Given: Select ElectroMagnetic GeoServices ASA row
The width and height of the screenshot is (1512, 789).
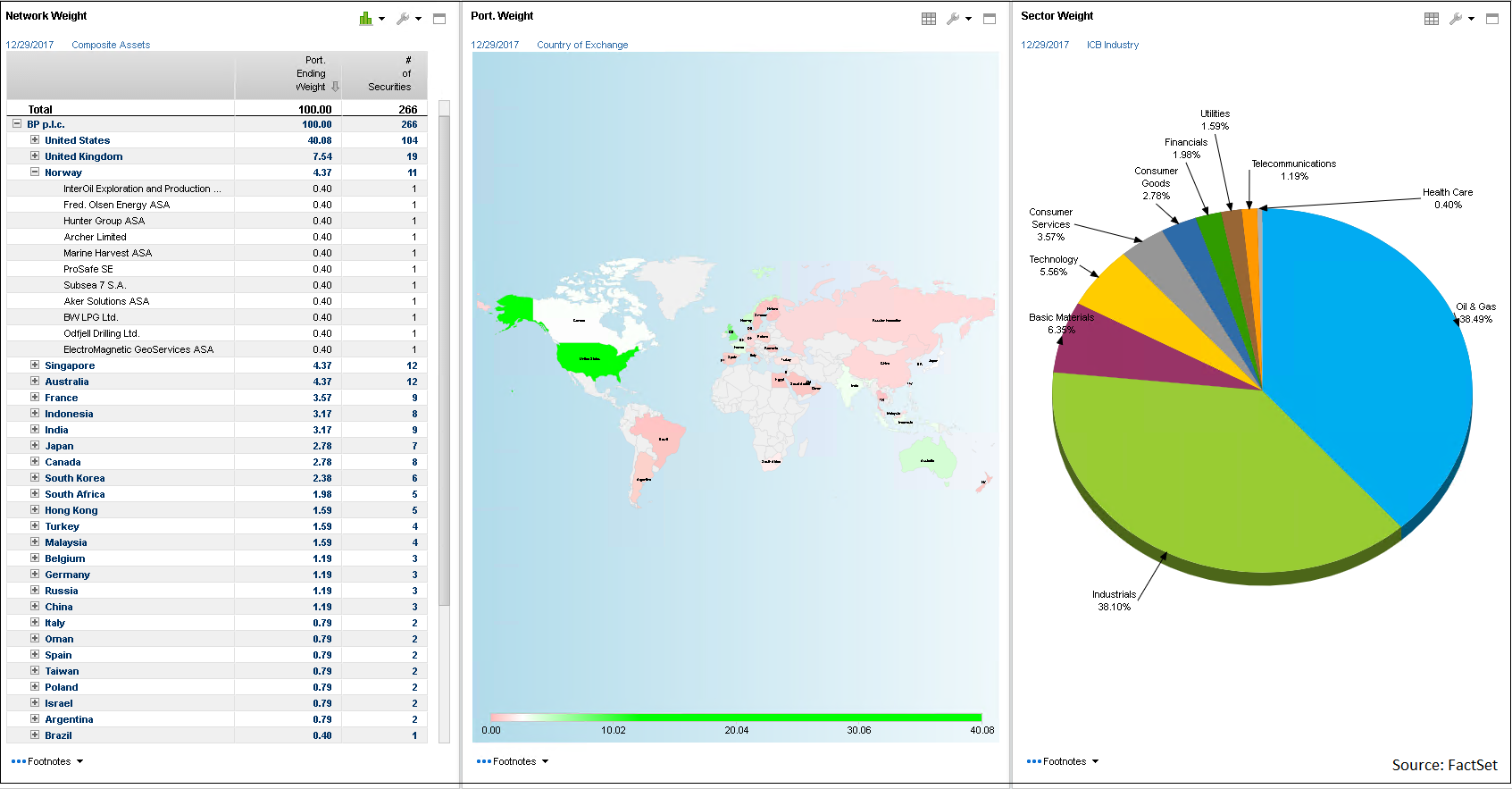Looking at the screenshot, I should pyautogui.click(x=217, y=349).
